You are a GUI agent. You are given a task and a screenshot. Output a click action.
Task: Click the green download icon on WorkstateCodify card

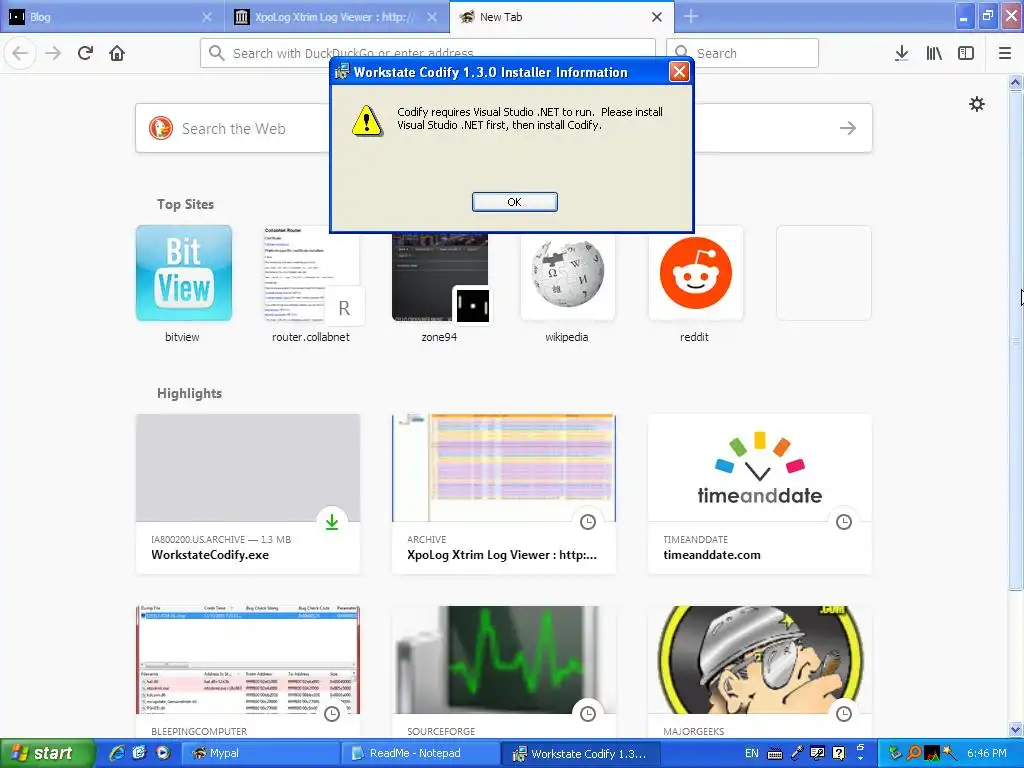pos(332,522)
